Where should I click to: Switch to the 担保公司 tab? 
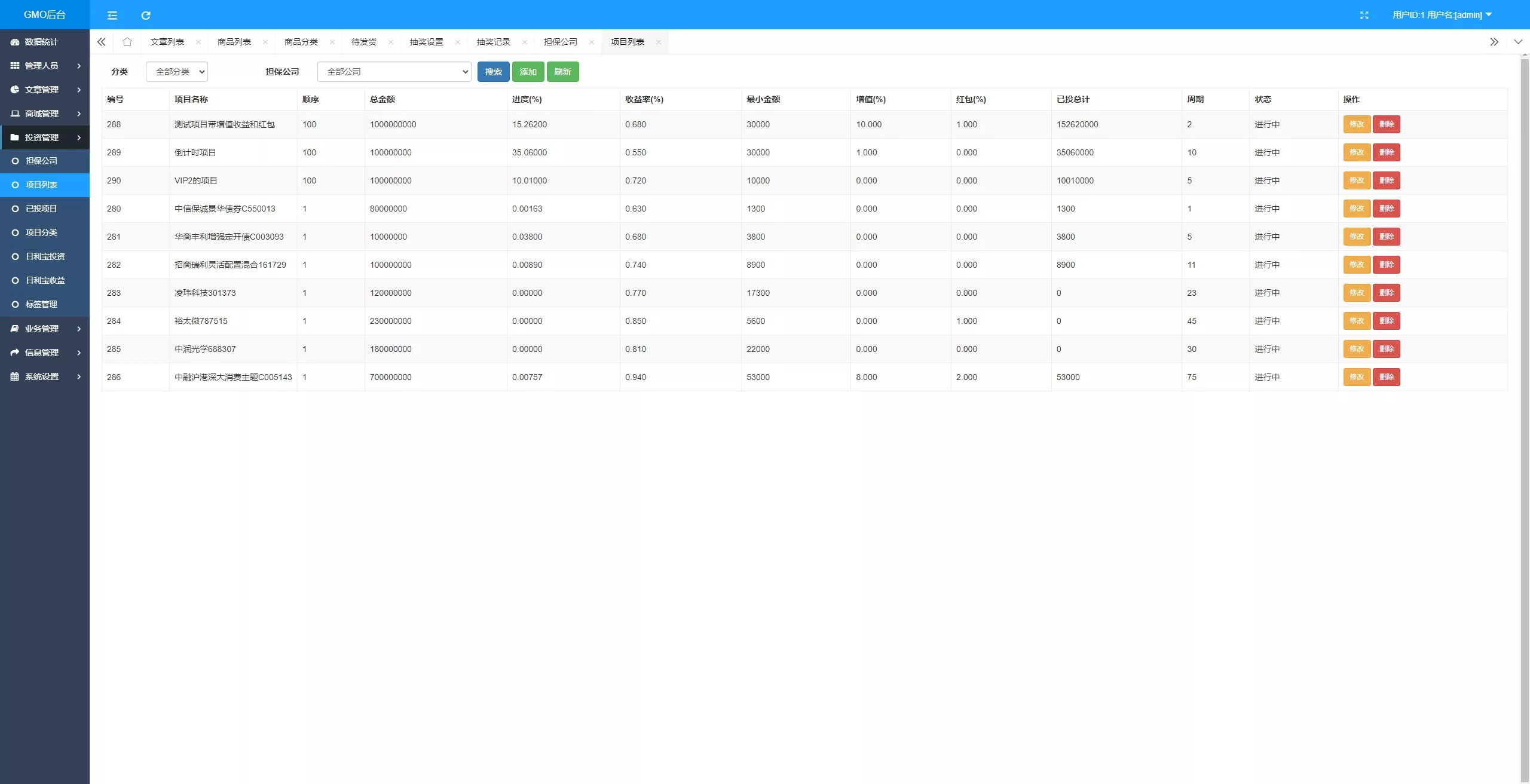(561, 42)
